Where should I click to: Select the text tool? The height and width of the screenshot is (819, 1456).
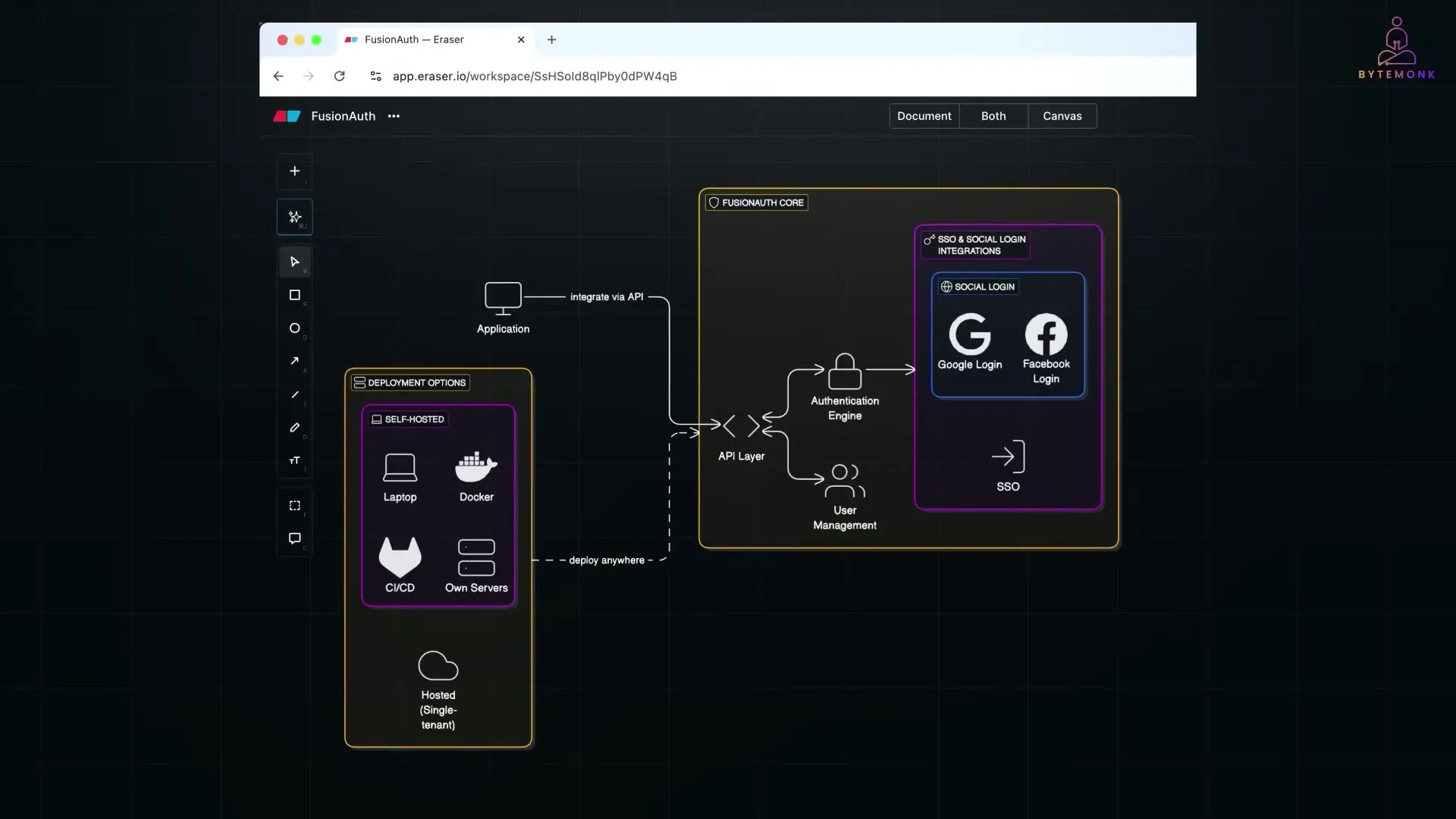click(295, 460)
